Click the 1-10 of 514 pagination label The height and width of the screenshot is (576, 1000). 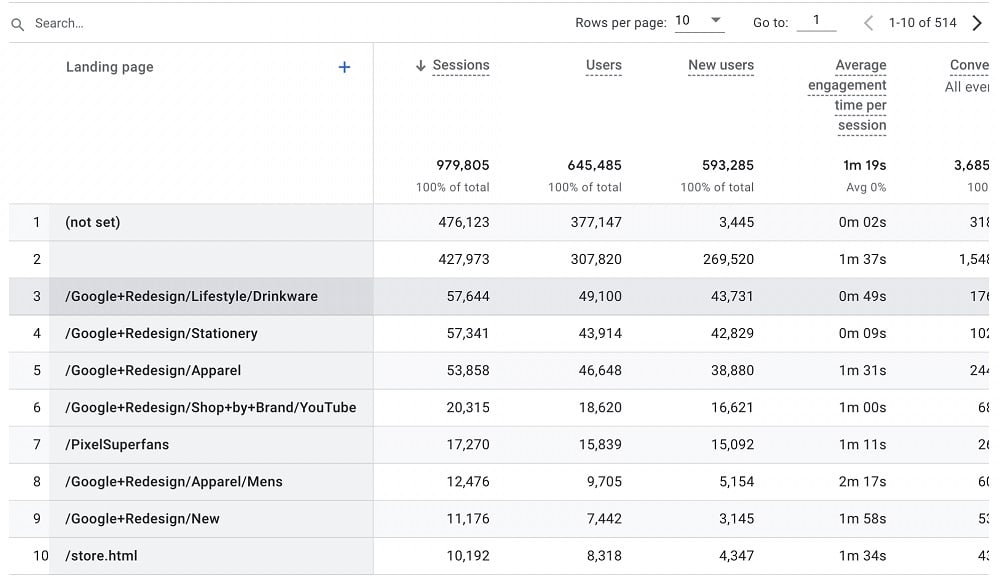922,22
